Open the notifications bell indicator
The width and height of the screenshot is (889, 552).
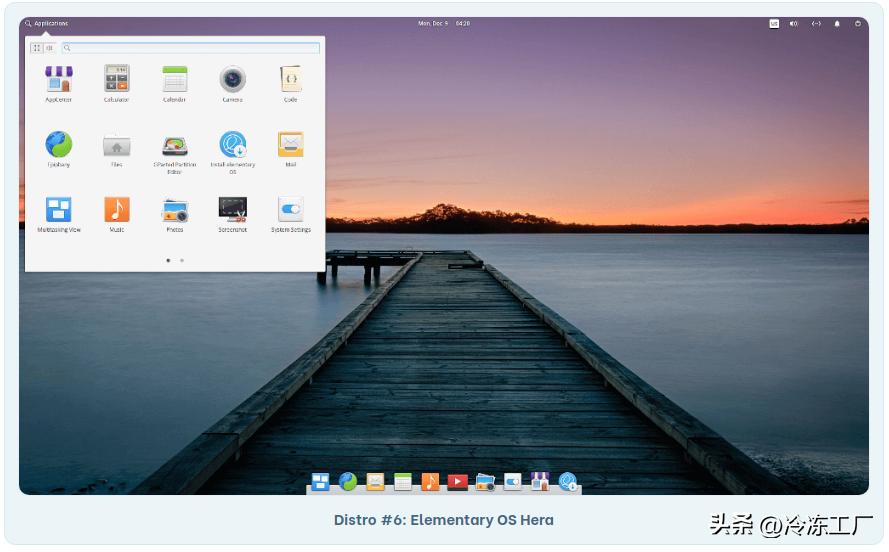click(x=837, y=23)
